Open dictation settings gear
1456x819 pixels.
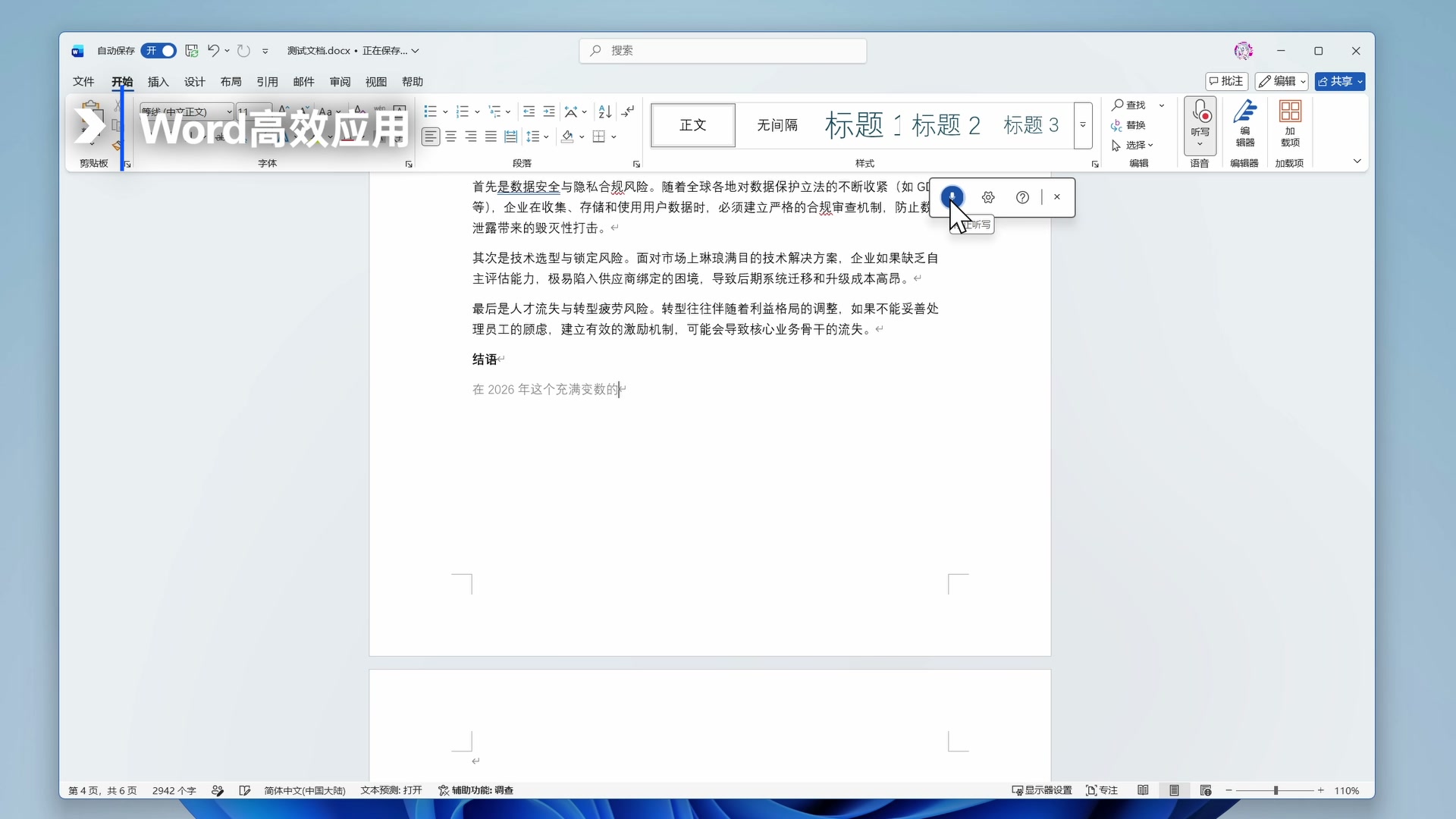[x=988, y=197]
